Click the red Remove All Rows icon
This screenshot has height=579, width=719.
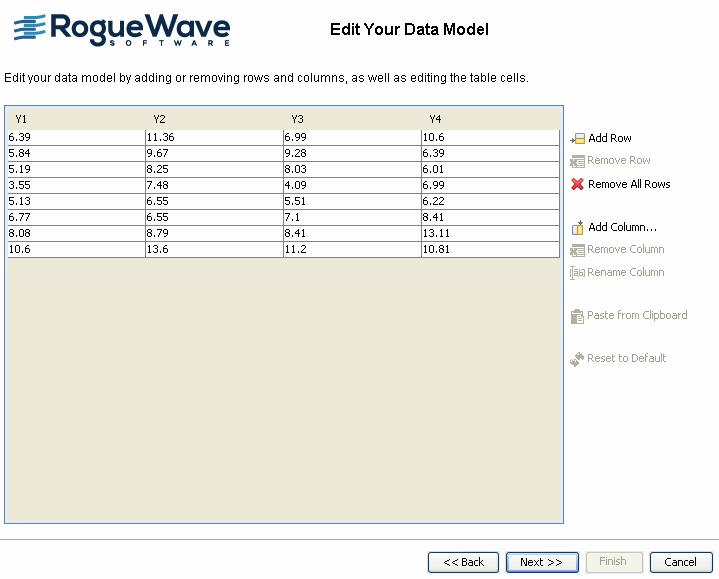click(577, 185)
